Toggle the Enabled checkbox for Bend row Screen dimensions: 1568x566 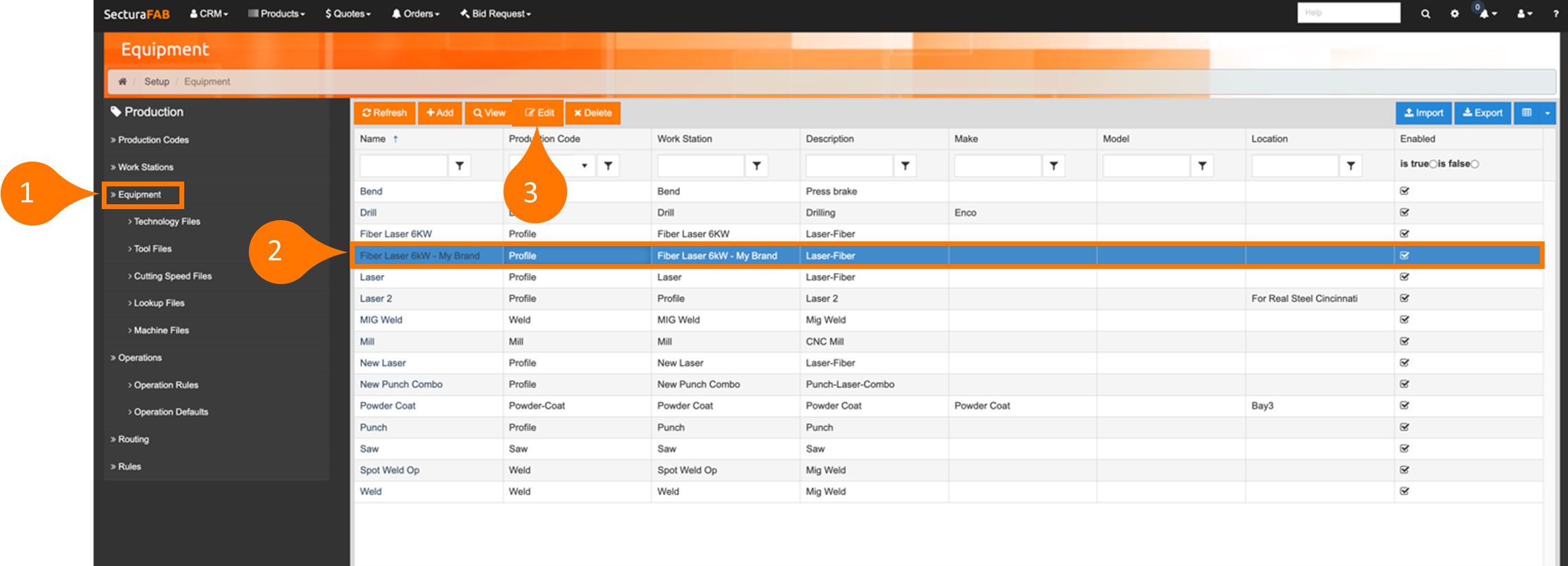pyautogui.click(x=1404, y=191)
